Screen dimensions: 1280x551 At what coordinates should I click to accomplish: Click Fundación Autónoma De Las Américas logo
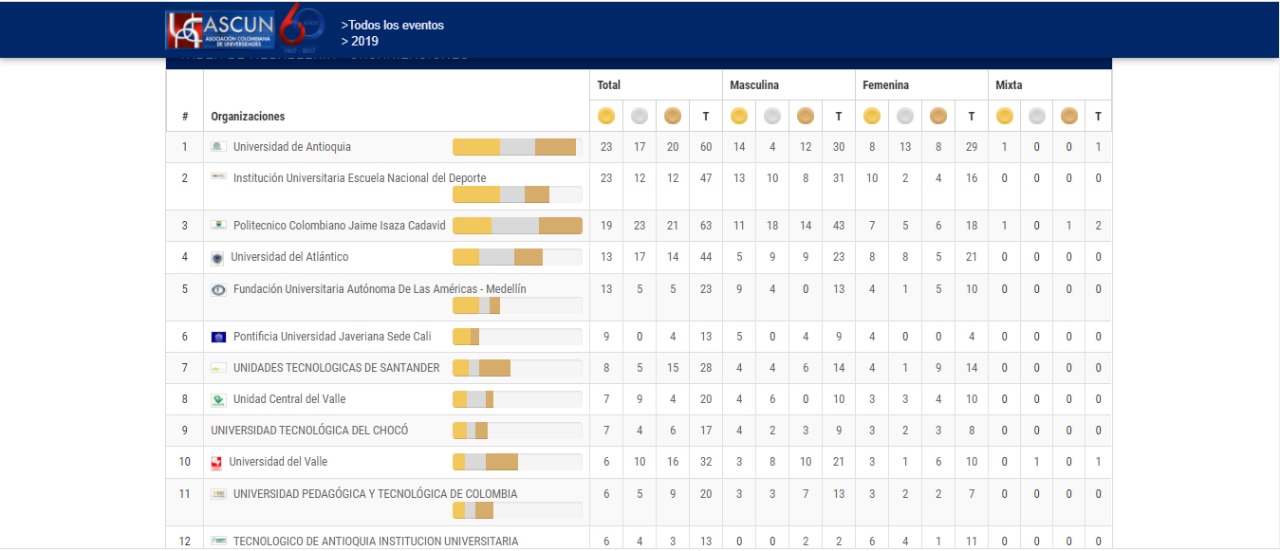tap(218, 290)
